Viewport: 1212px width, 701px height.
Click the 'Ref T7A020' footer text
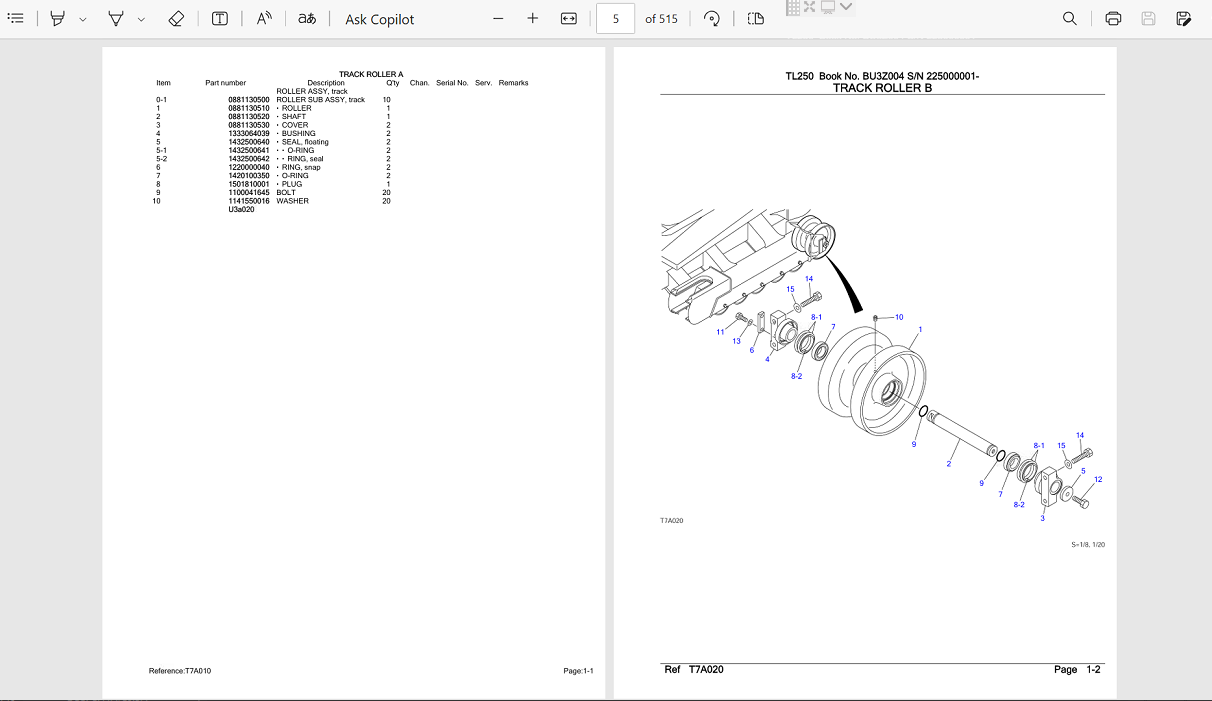(694, 670)
